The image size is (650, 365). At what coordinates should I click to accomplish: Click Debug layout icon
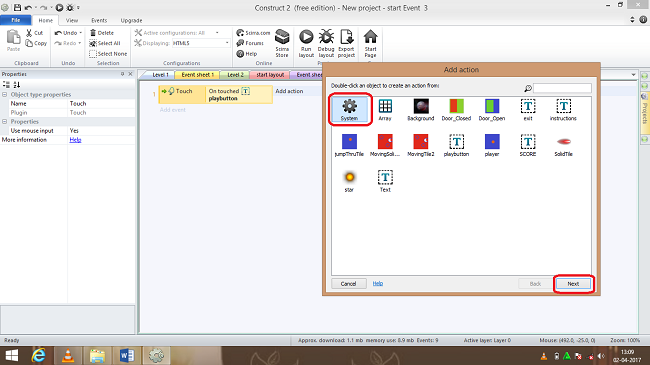coord(326,44)
